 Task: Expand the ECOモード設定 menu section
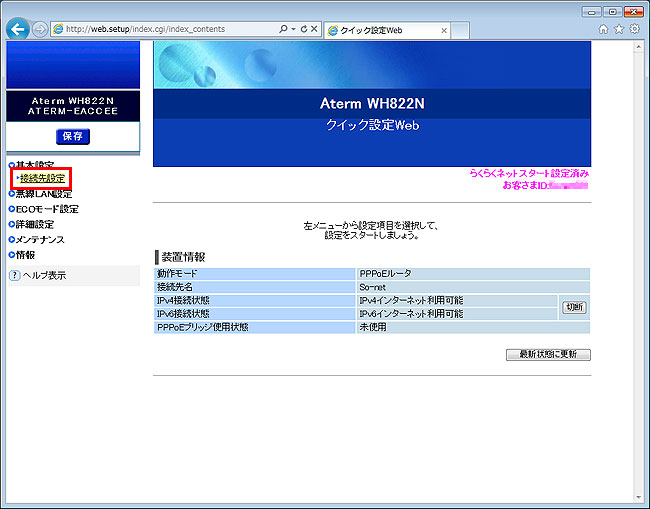tap(46, 209)
